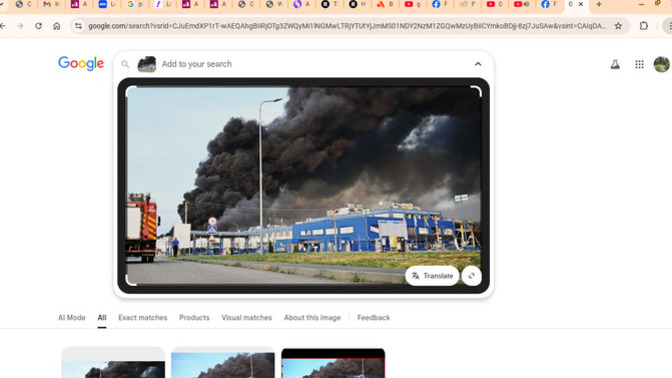Viewport: 672px width, 378px height.
Task: Switch to the purple swirl 'A' tab
Action: 302,4
